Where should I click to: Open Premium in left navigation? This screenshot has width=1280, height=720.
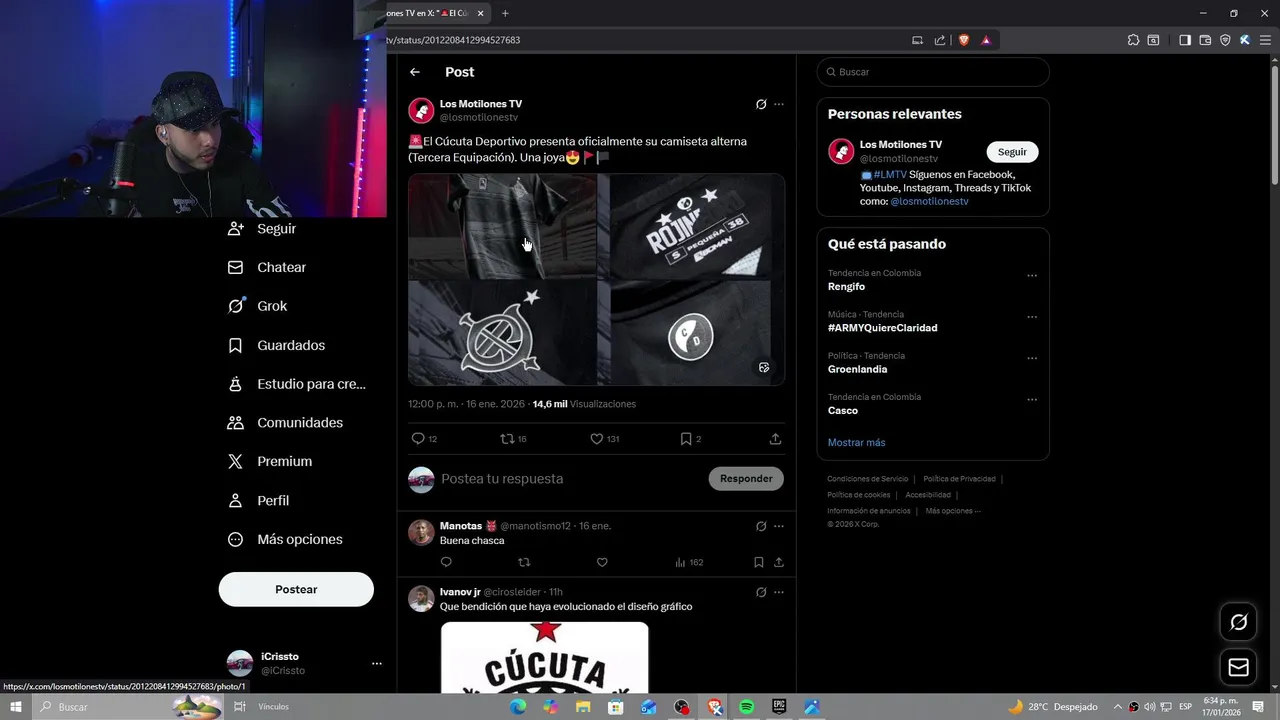(271, 462)
